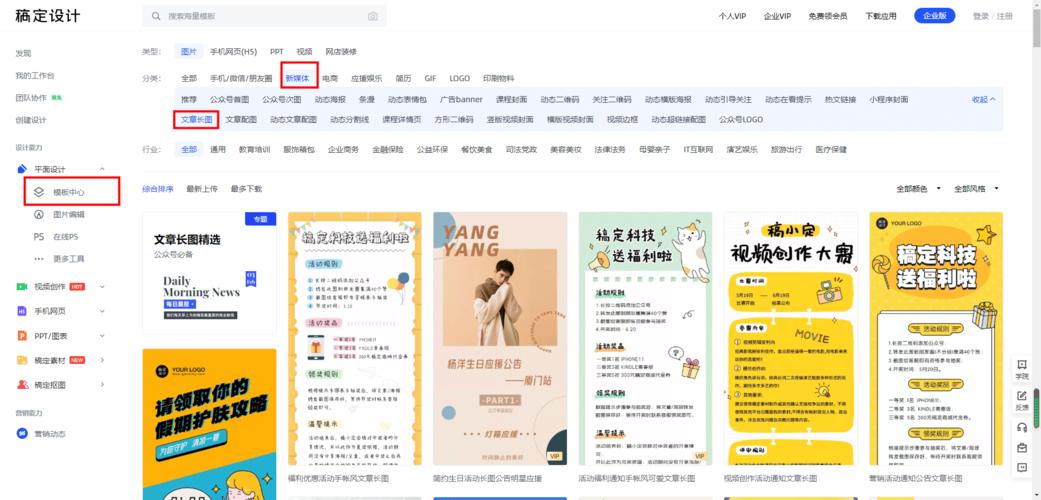This screenshot has height=500, width=1041.
Task: Switch to the 简历 category tab
Action: pyautogui.click(x=404, y=78)
